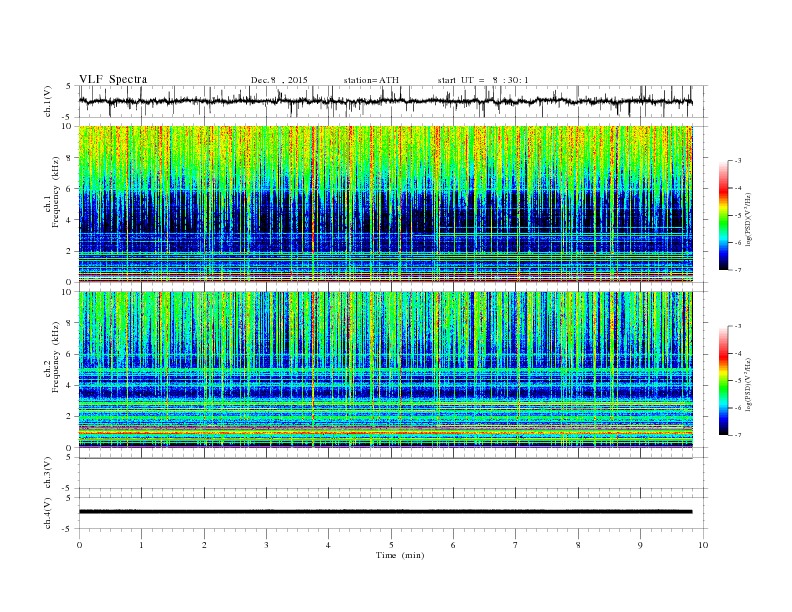
Task: Click the ch.4 thick black waveform trace
Action: click(x=385, y=512)
